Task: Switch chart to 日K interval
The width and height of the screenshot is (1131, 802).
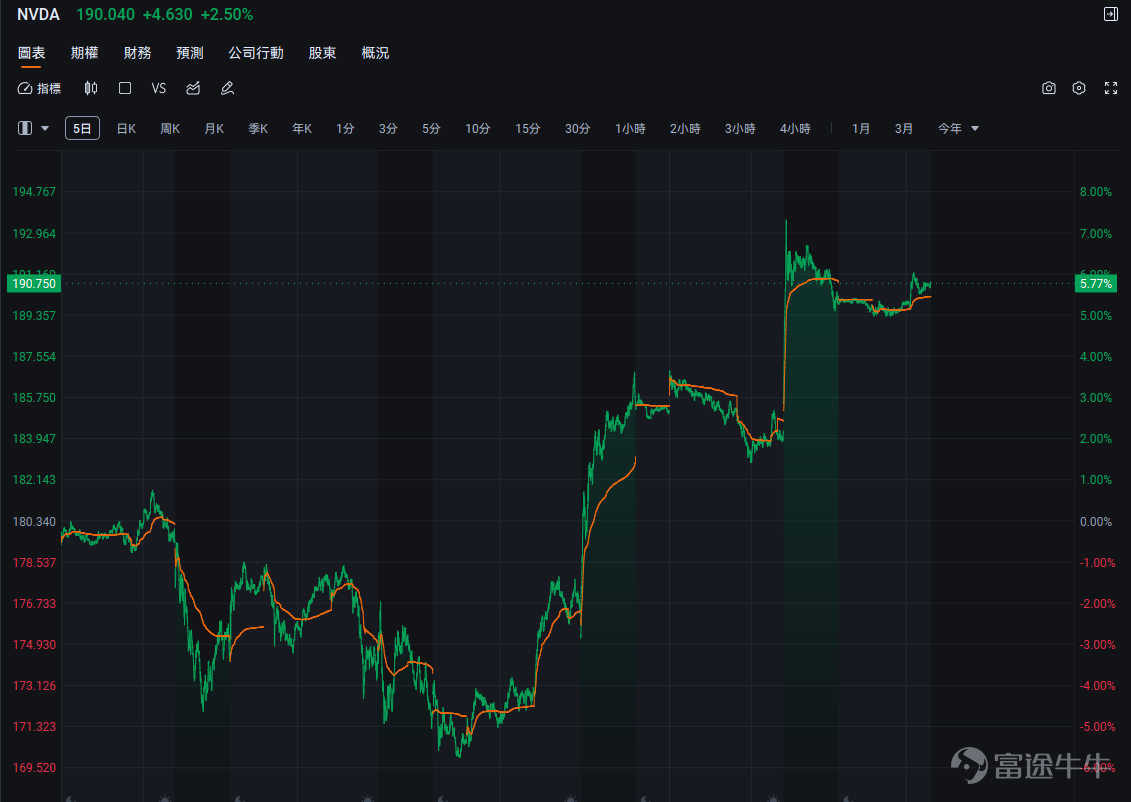Action: point(126,128)
